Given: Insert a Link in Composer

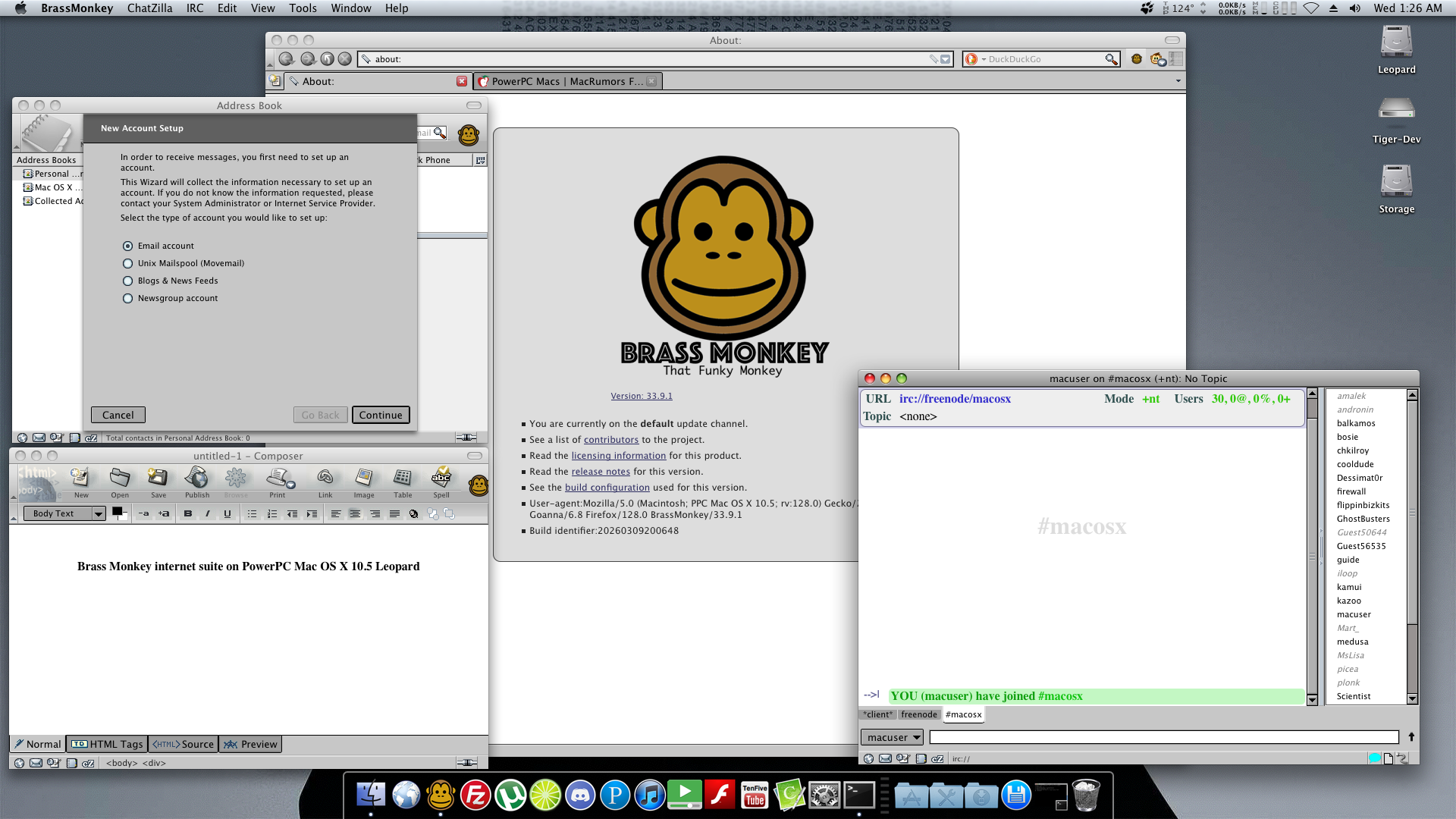Looking at the screenshot, I should [325, 483].
